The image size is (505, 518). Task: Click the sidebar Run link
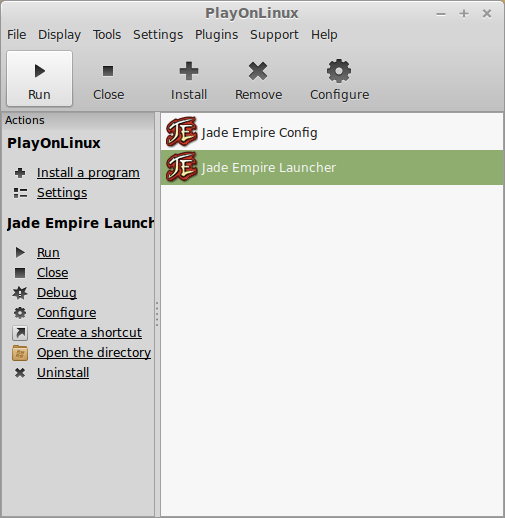coord(48,253)
